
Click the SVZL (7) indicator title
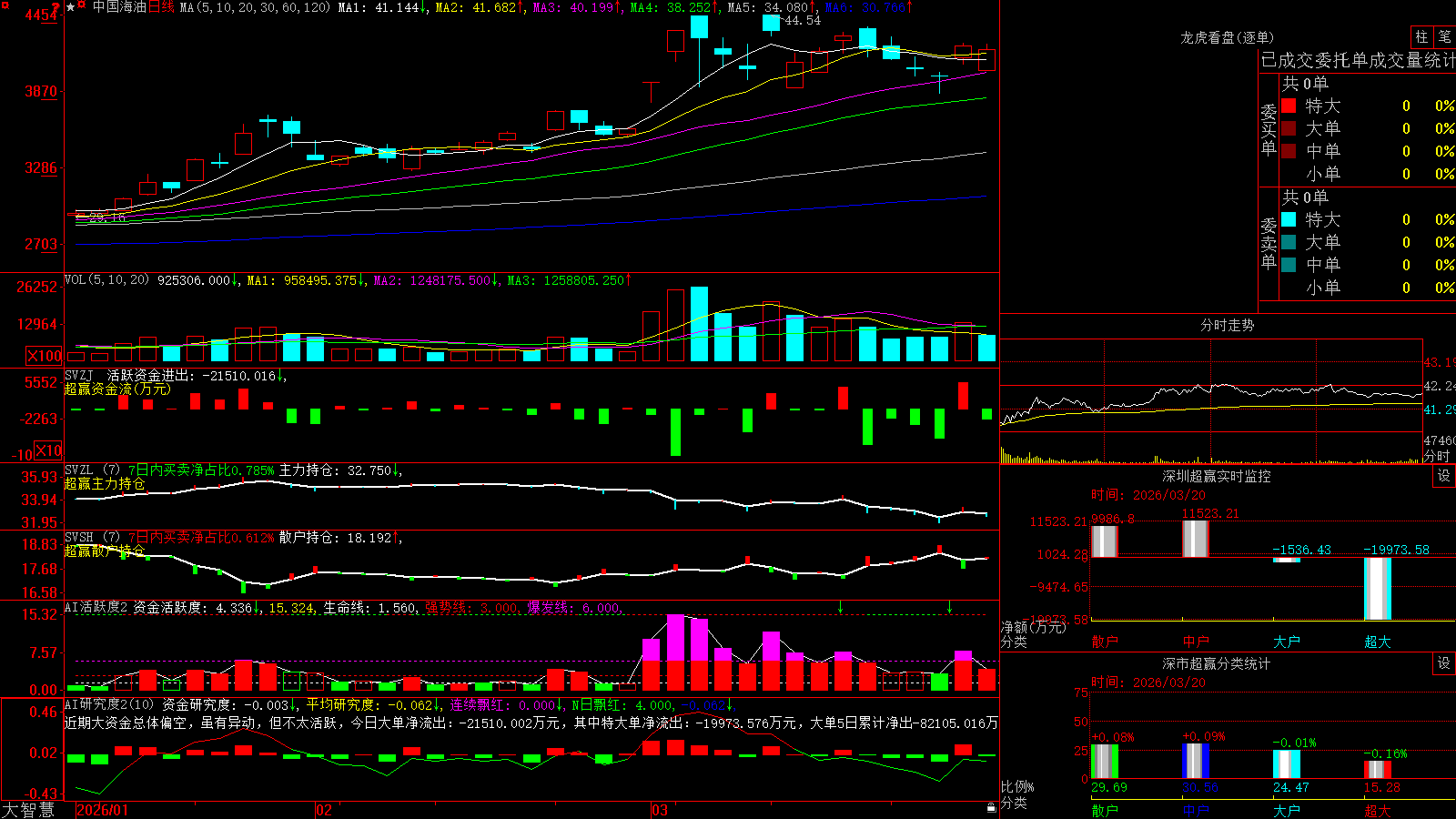(92, 470)
